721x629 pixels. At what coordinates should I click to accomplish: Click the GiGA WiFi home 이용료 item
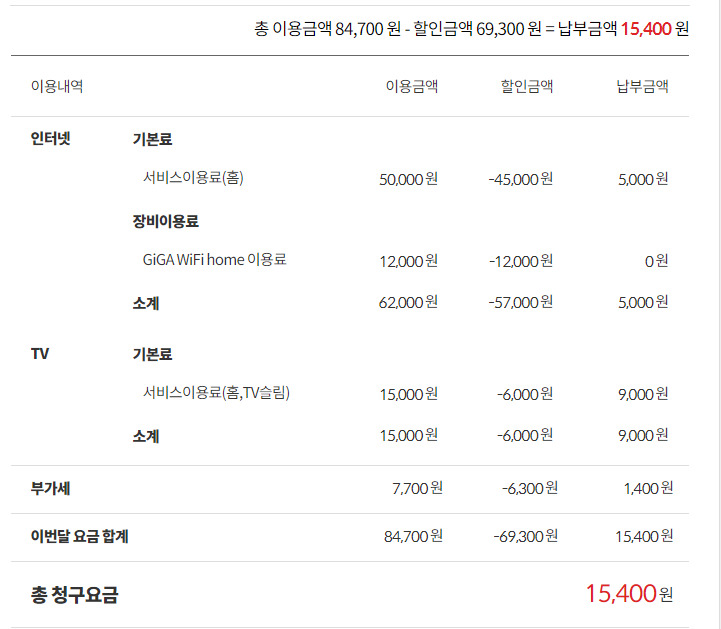[214, 259]
